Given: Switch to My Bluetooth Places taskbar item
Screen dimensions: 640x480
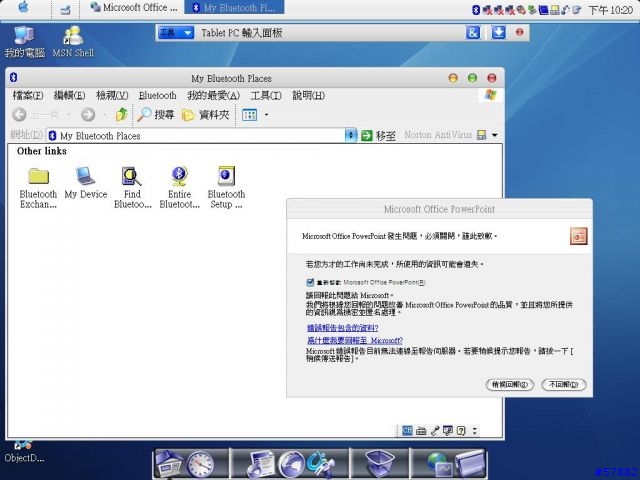Looking at the screenshot, I should click(234, 7).
